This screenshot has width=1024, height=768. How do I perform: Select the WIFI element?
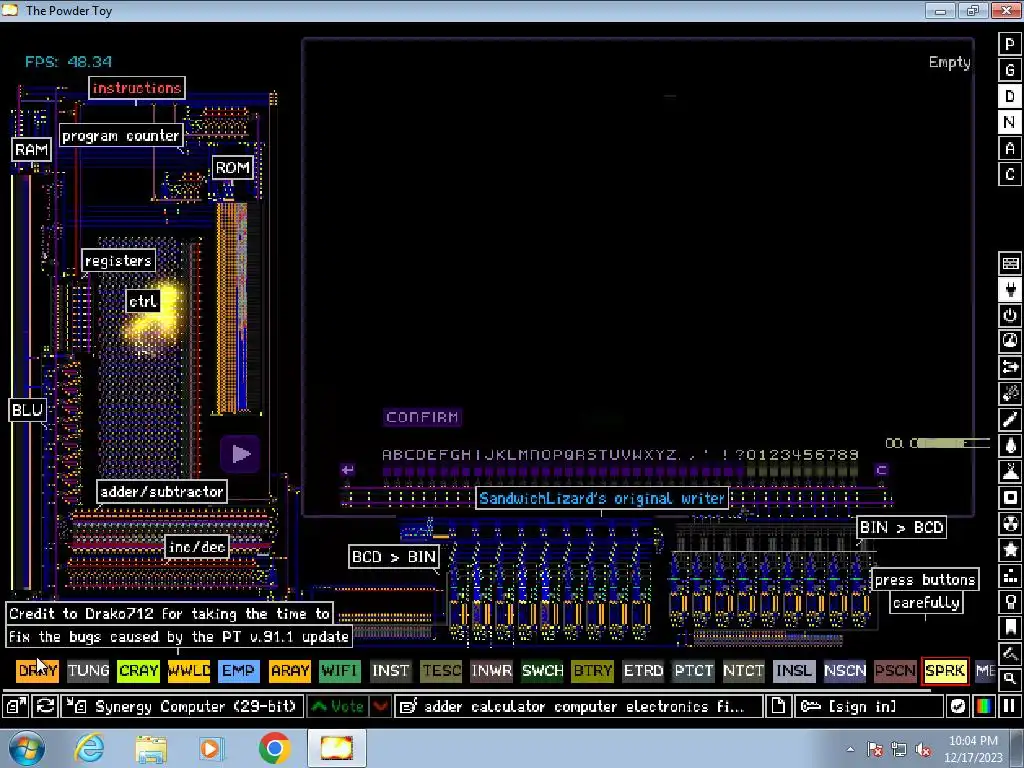tap(340, 671)
